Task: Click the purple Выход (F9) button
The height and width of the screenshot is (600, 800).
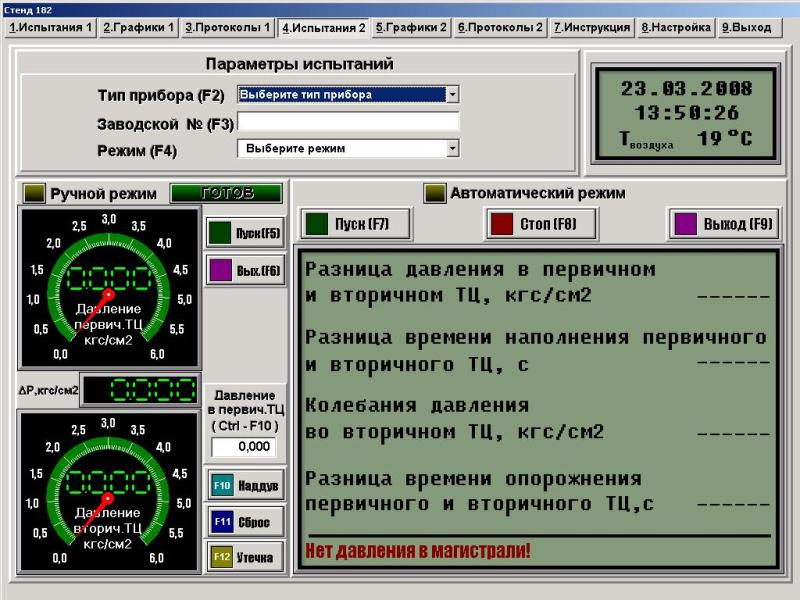Action: pyautogui.click(x=724, y=223)
